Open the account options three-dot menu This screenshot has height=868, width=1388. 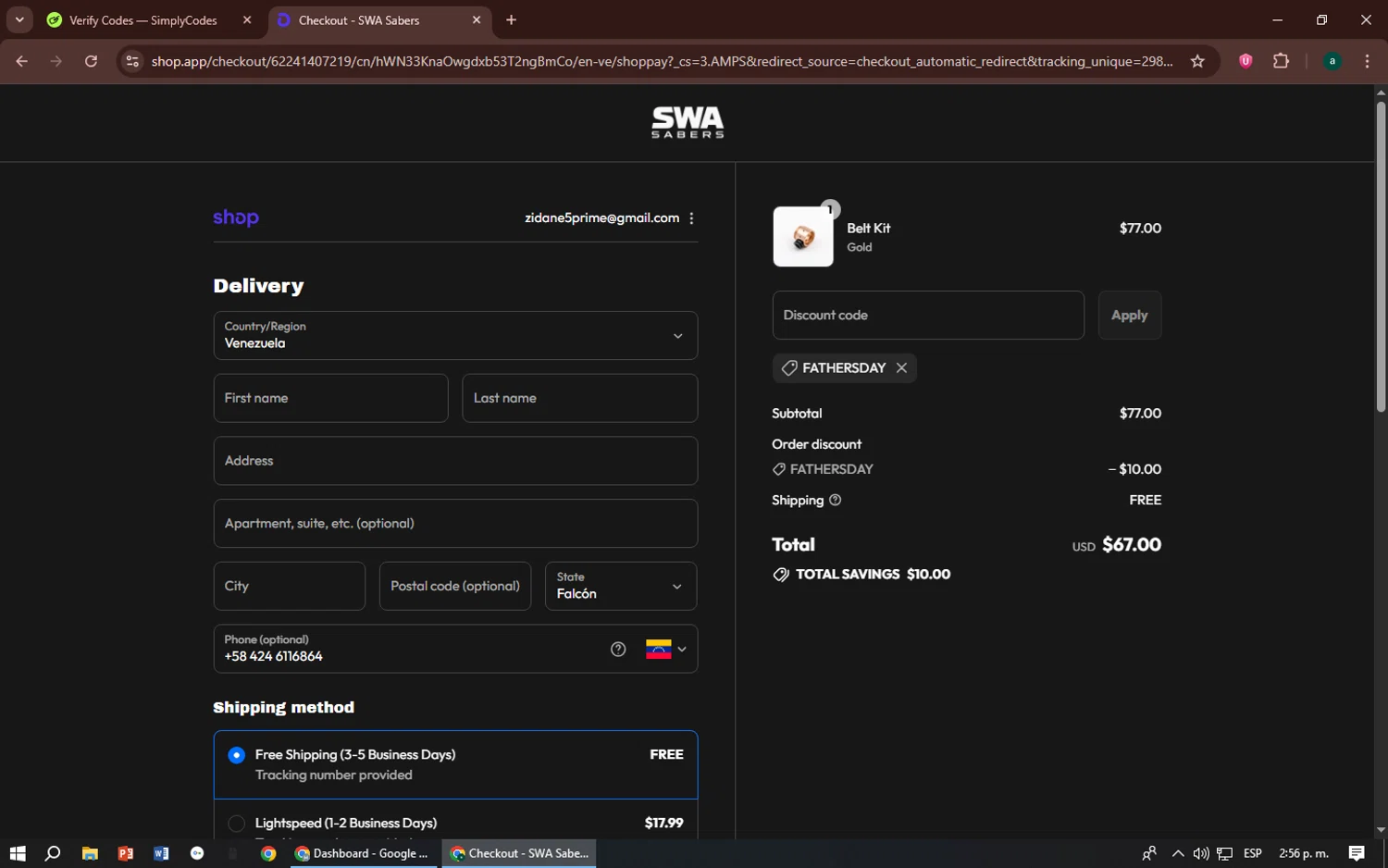point(691,218)
